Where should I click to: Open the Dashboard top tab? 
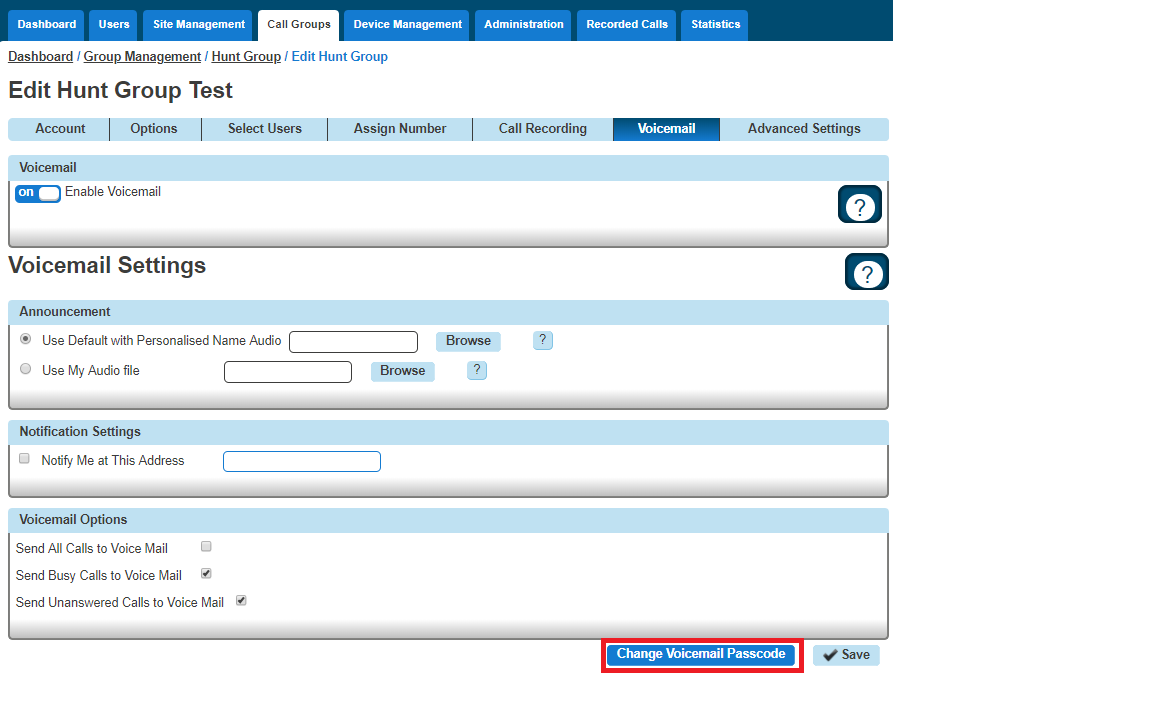coord(46,25)
